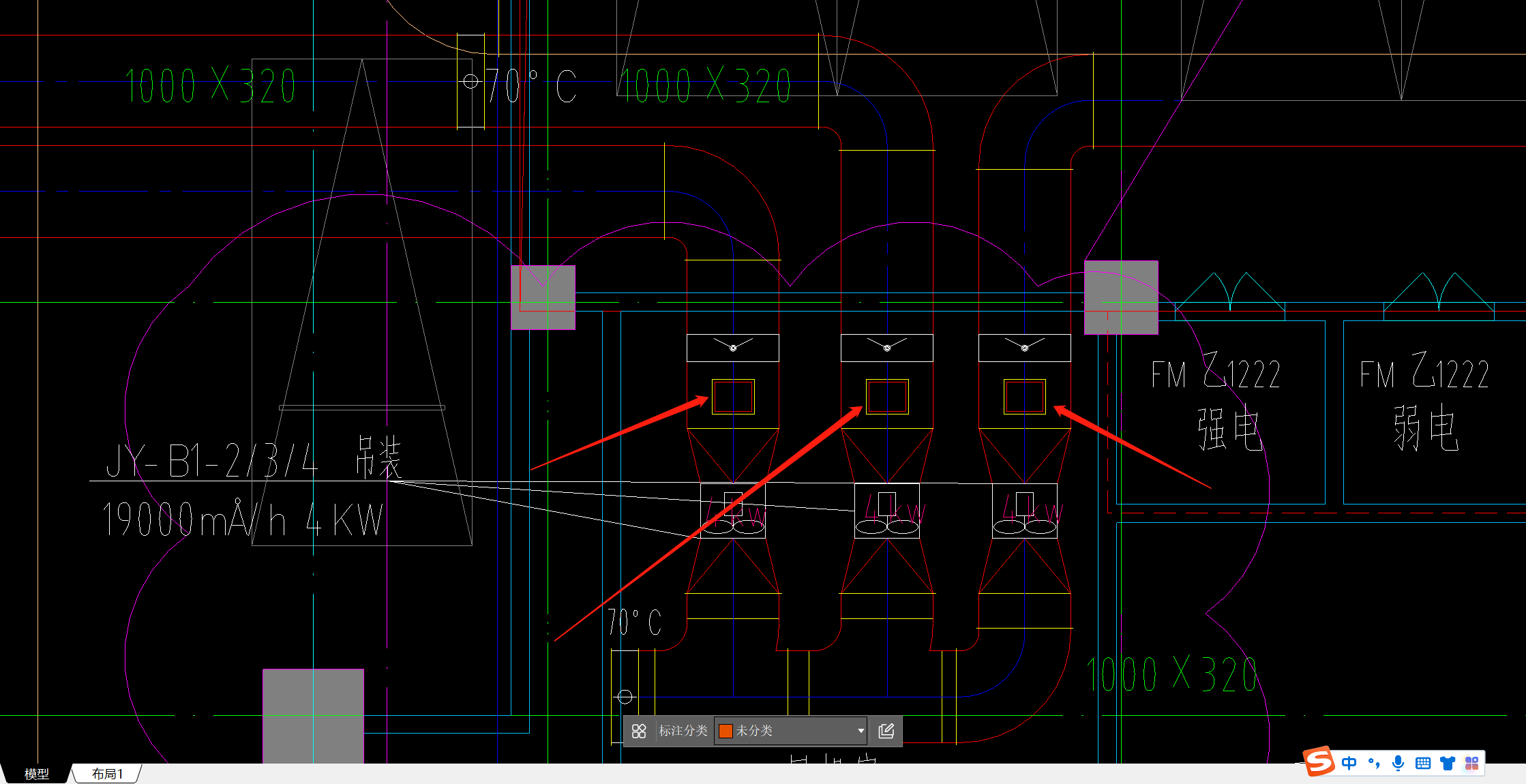Expand the 未分类 annotation category dropdown
This screenshot has height=784, width=1526.
click(x=861, y=731)
